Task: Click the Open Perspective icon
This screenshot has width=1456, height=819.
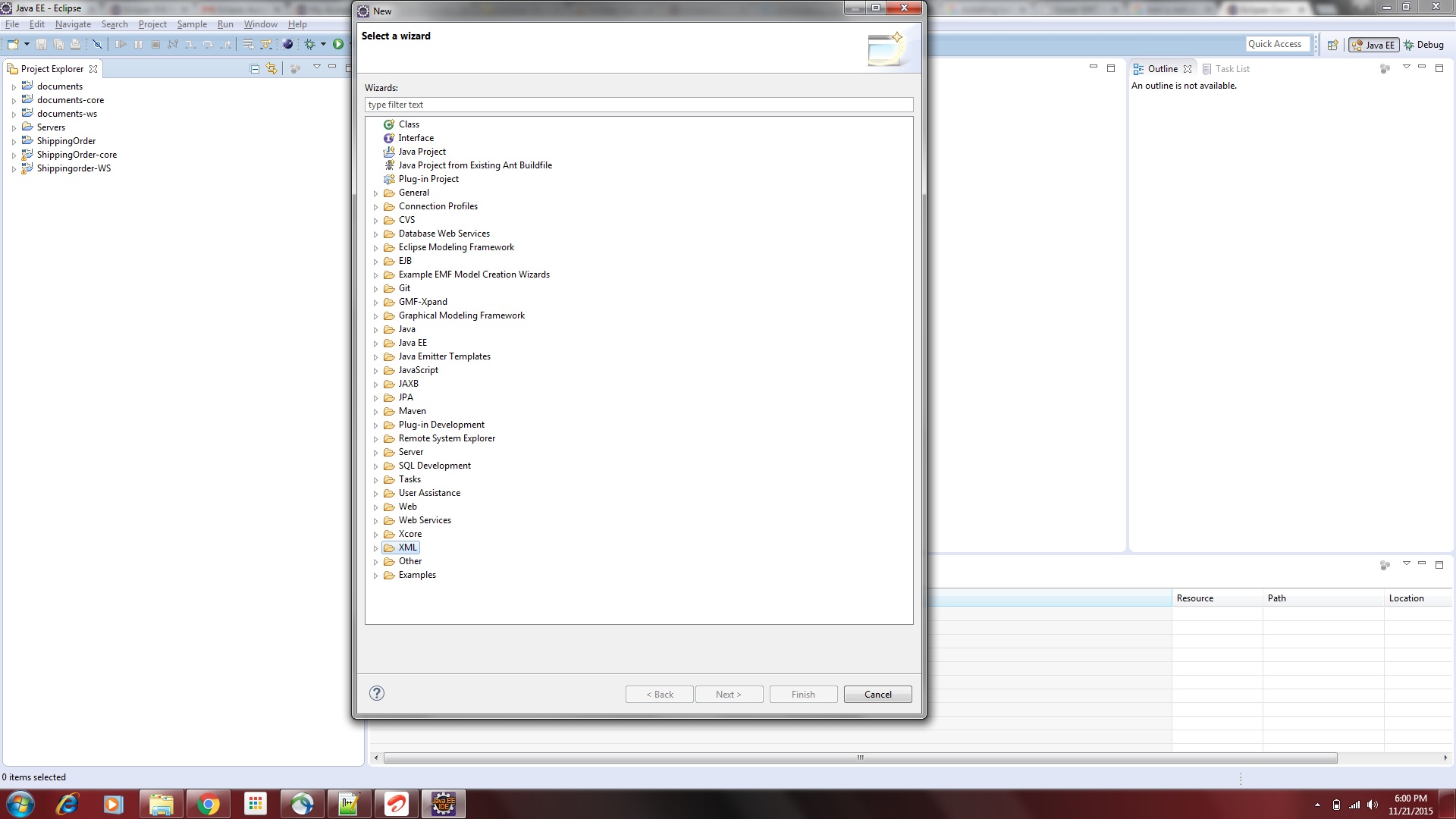Action: (x=1332, y=45)
